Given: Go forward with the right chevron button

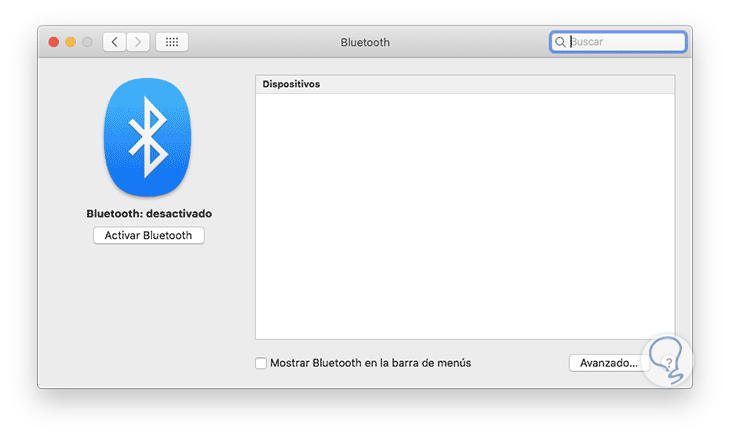Looking at the screenshot, I should point(138,42).
